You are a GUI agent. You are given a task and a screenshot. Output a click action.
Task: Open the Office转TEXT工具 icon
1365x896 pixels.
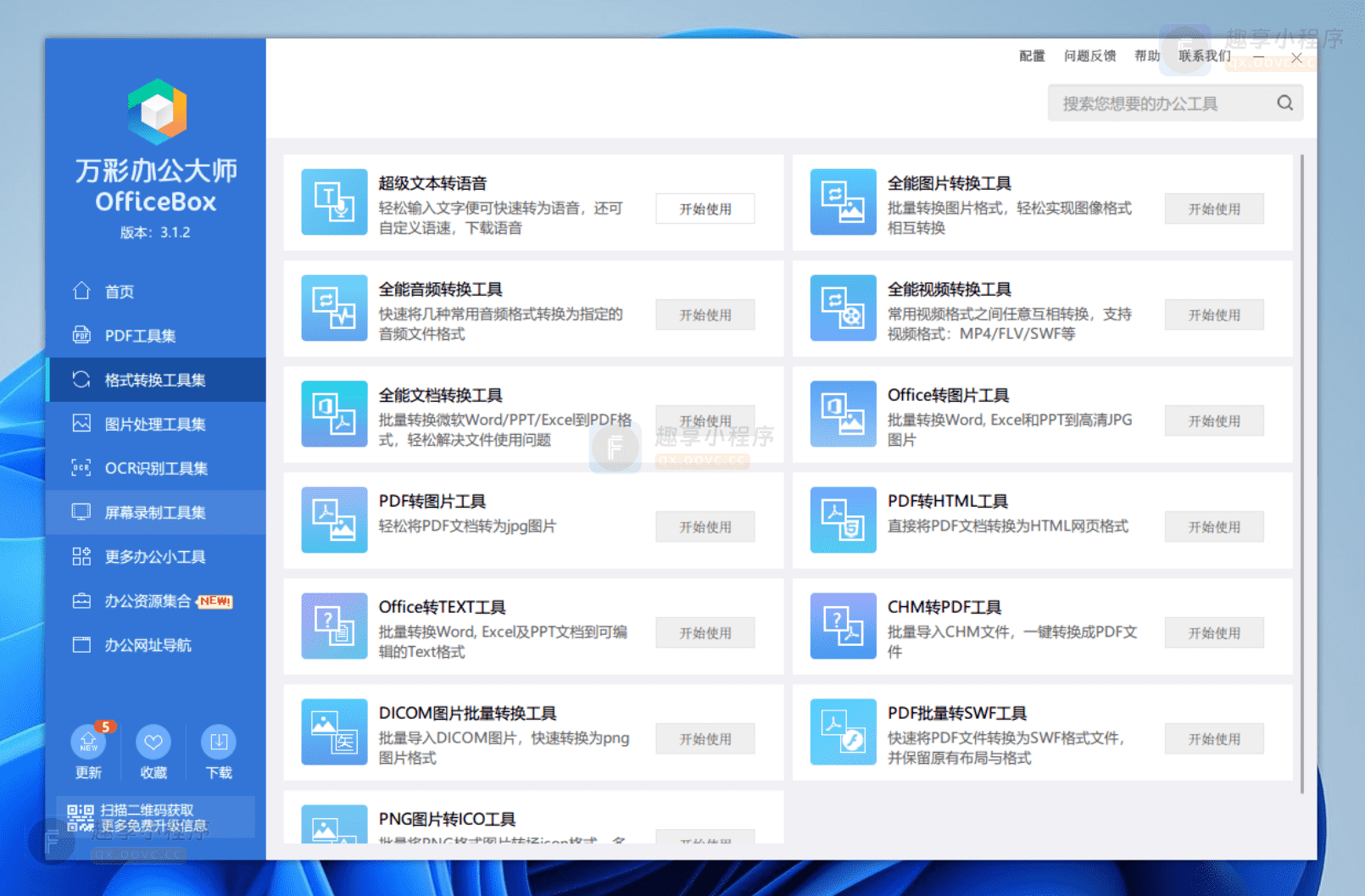tap(334, 626)
